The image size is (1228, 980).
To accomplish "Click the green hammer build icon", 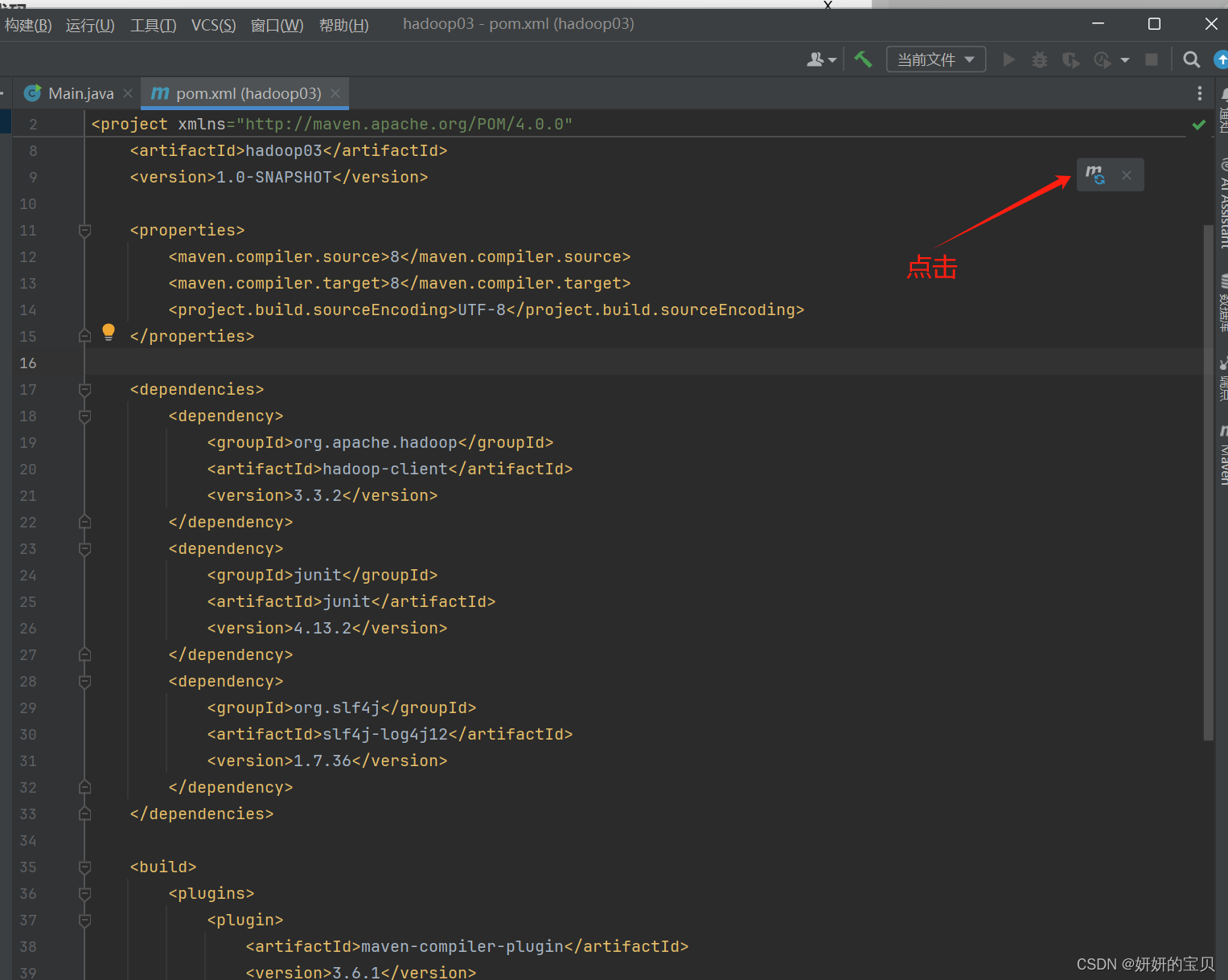I will pyautogui.click(x=863, y=59).
